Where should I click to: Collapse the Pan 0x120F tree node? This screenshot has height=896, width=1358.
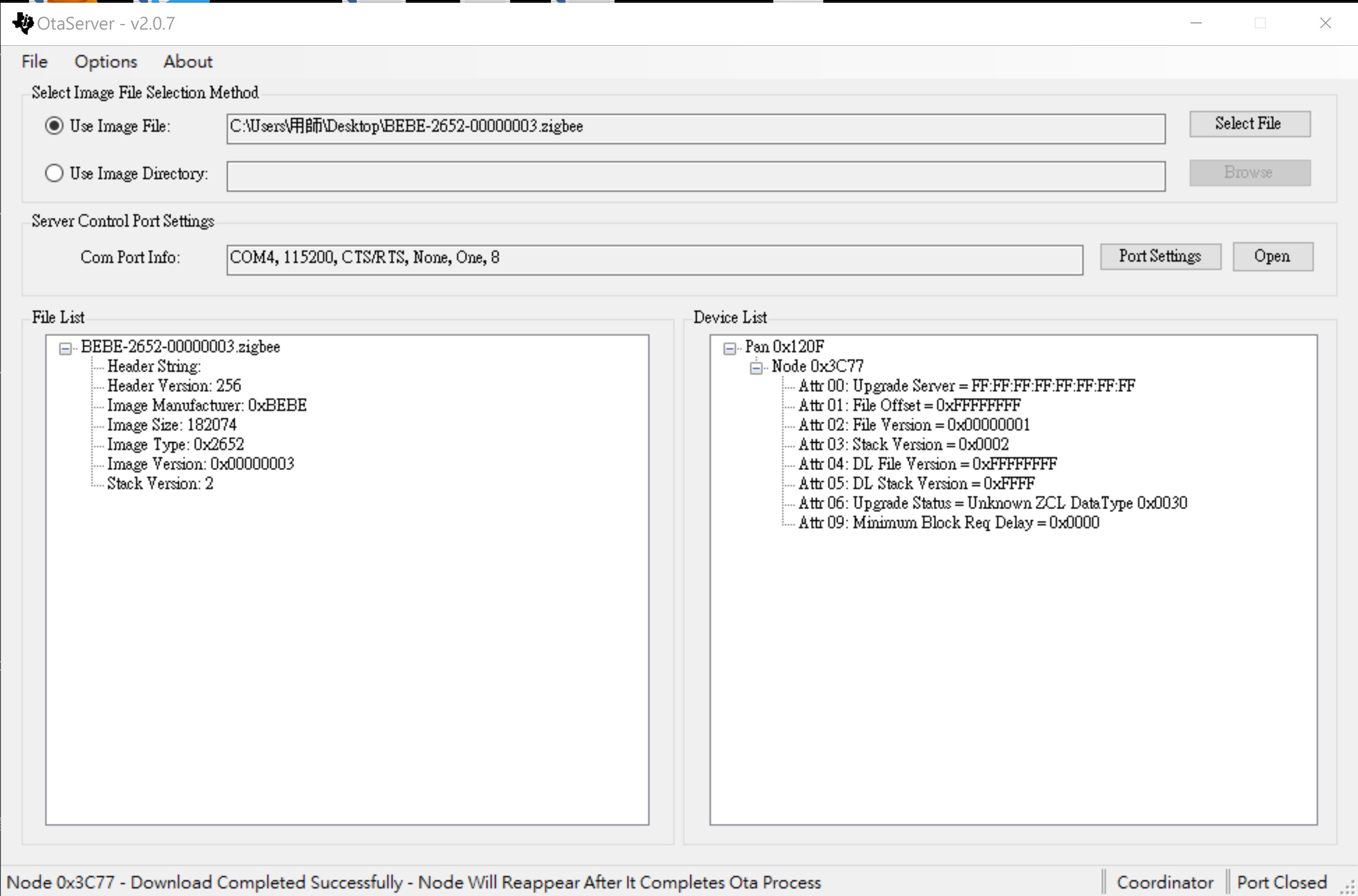pyautogui.click(x=730, y=348)
